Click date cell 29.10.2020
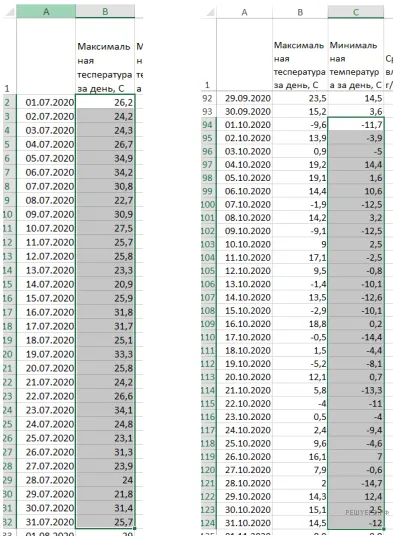Viewport: 393px width, 539px height. click(x=244, y=497)
